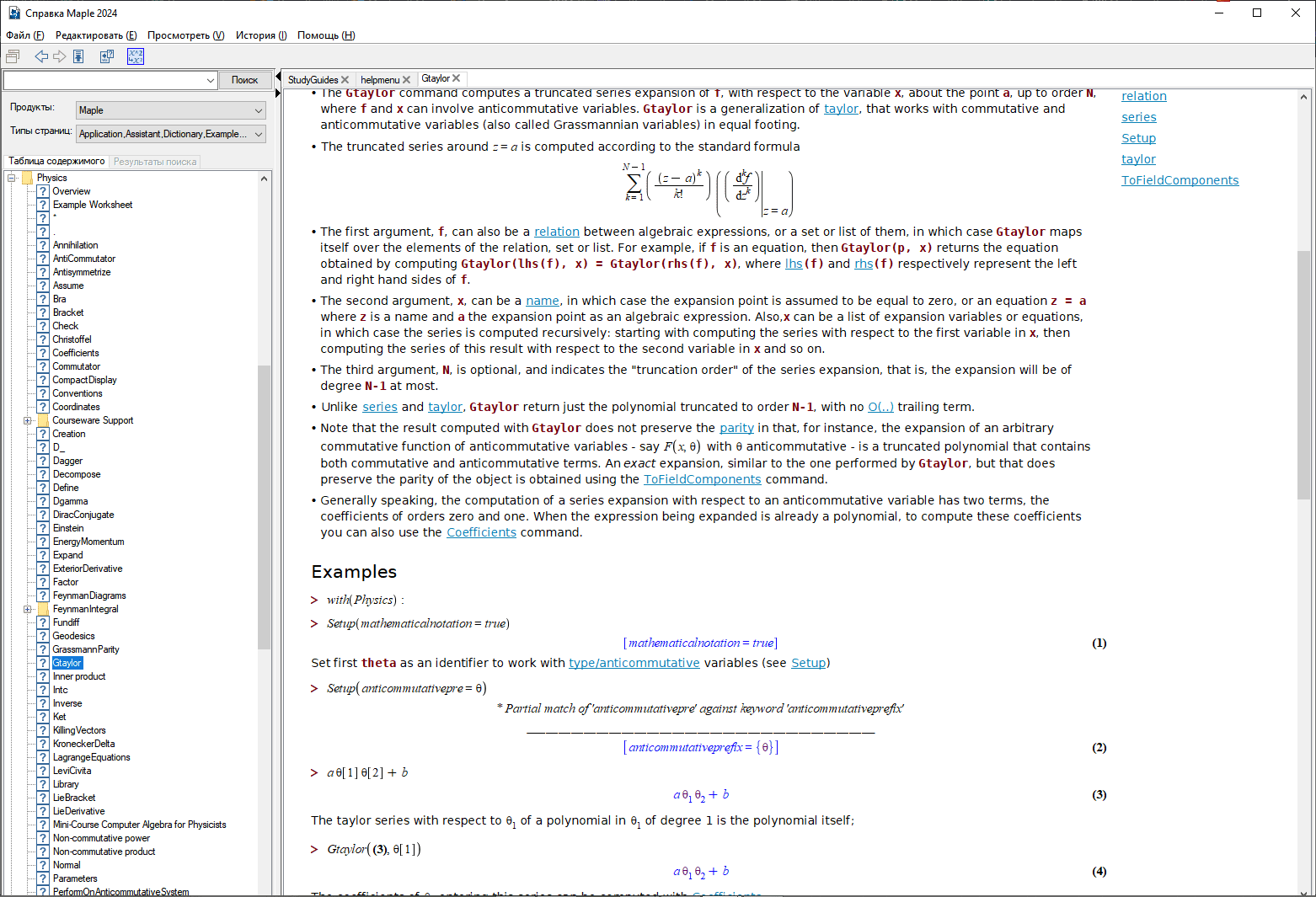
Task: Click the folder icon beside Courseware Support
Action: pyautogui.click(x=43, y=420)
